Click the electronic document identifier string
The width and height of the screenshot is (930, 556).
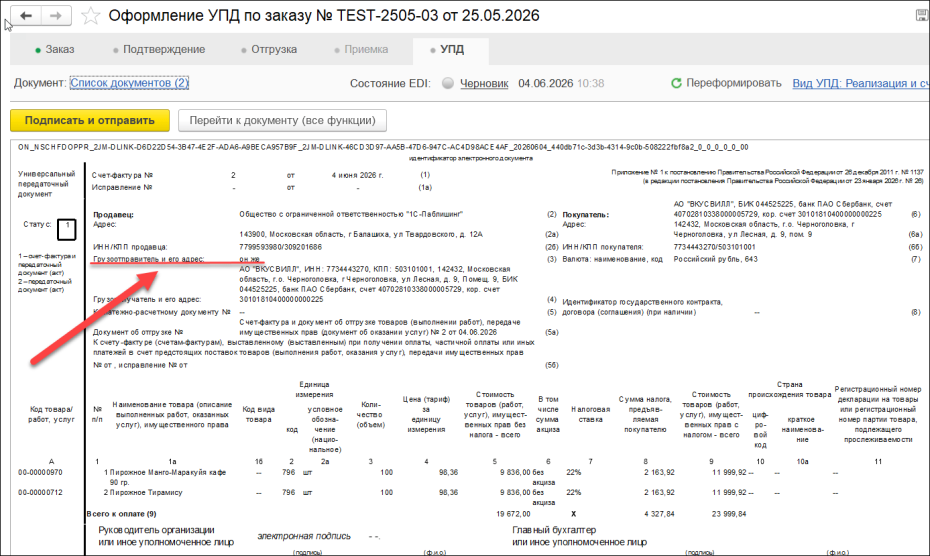pyautogui.click(x=383, y=147)
